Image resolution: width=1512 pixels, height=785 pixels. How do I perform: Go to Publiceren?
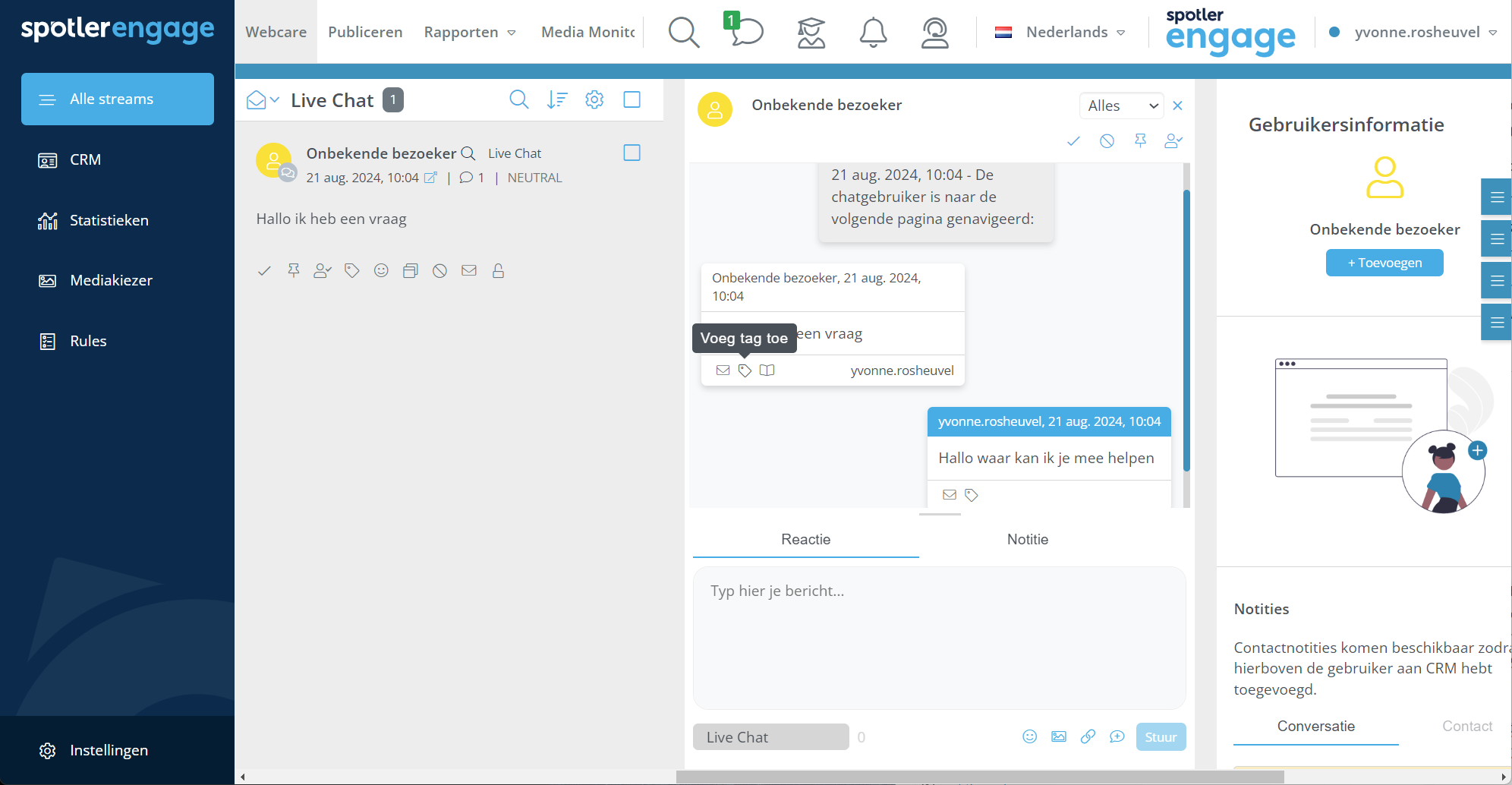365,32
